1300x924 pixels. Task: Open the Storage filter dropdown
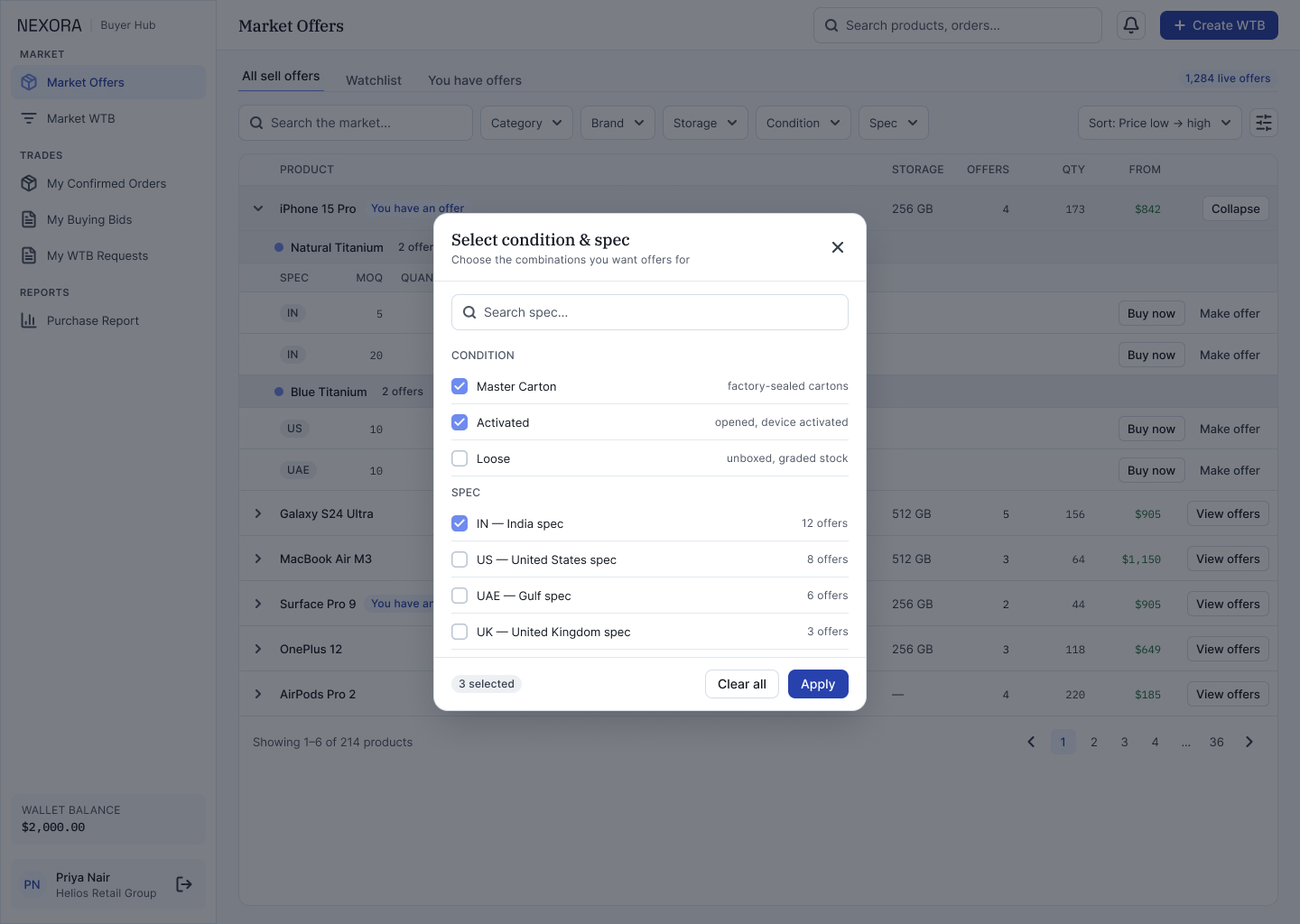tap(705, 123)
